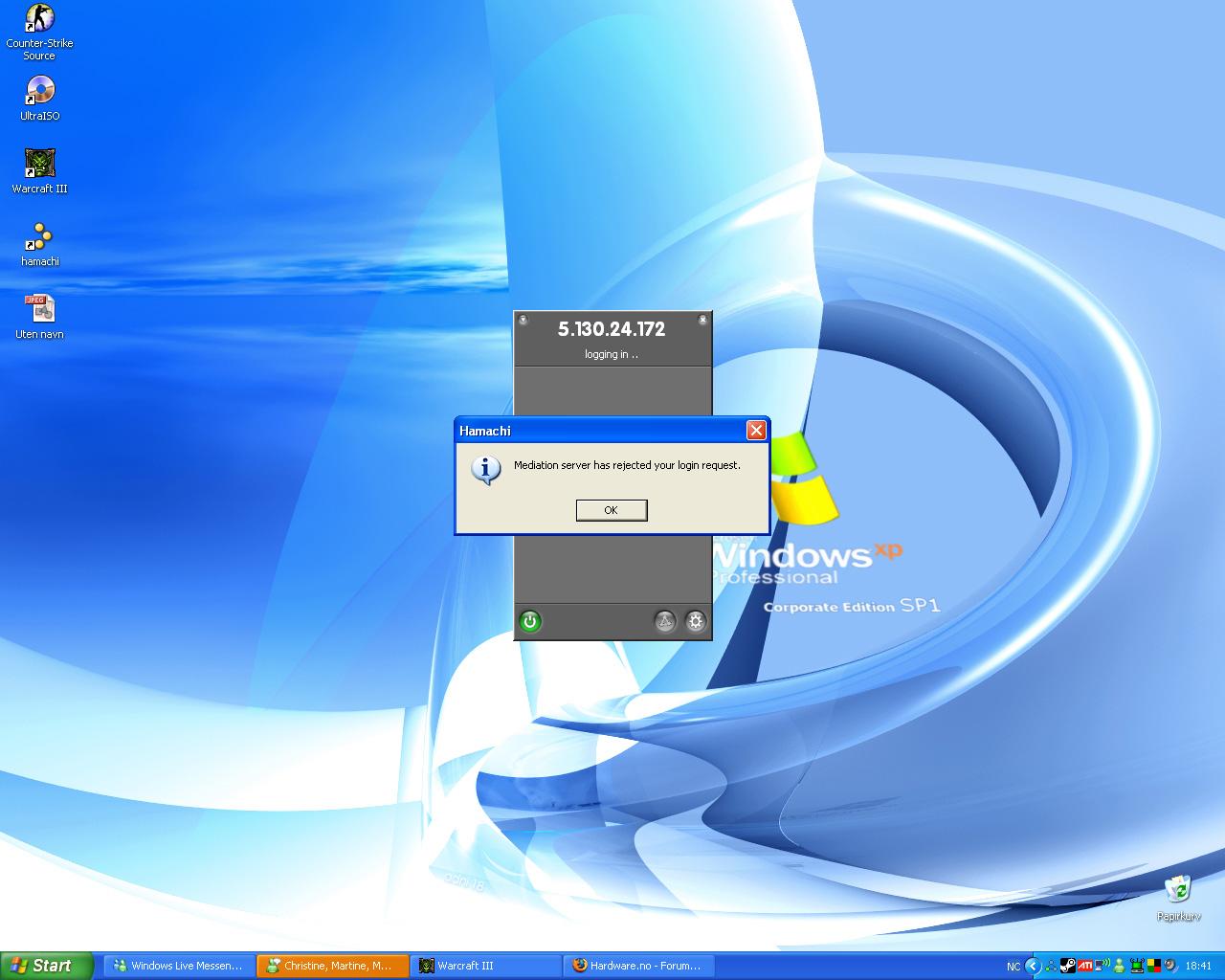This screenshot has width=1225, height=980.
Task: Switch to Warcraft III taskbar item
Action: coord(486,966)
